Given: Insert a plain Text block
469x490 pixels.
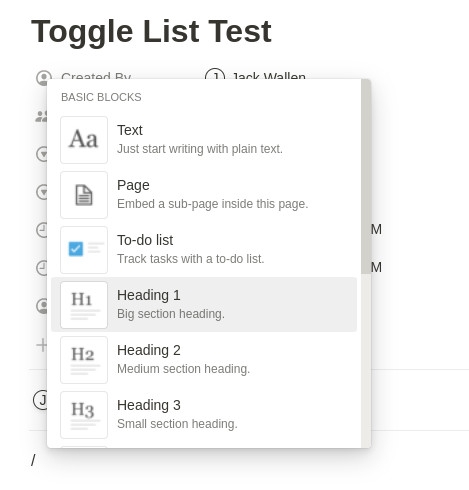Looking at the screenshot, I should click(x=204, y=139).
